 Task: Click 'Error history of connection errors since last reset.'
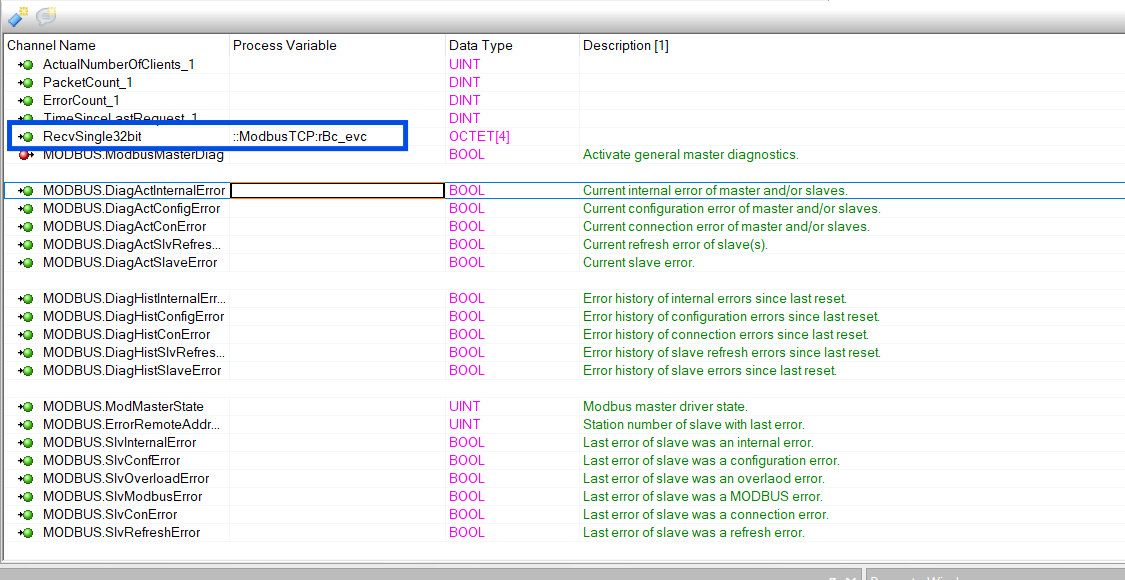click(725, 335)
